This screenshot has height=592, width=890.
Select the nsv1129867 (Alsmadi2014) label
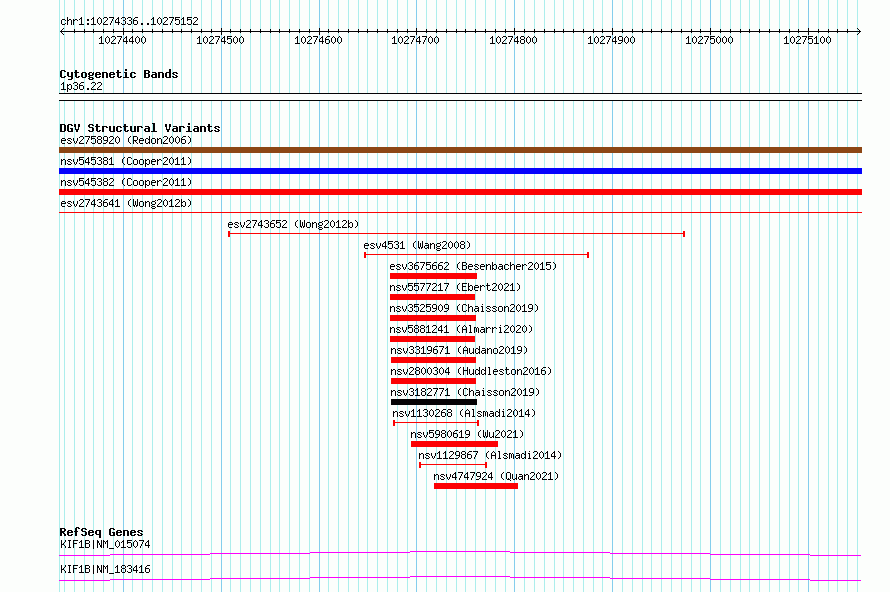pos(490,455)
